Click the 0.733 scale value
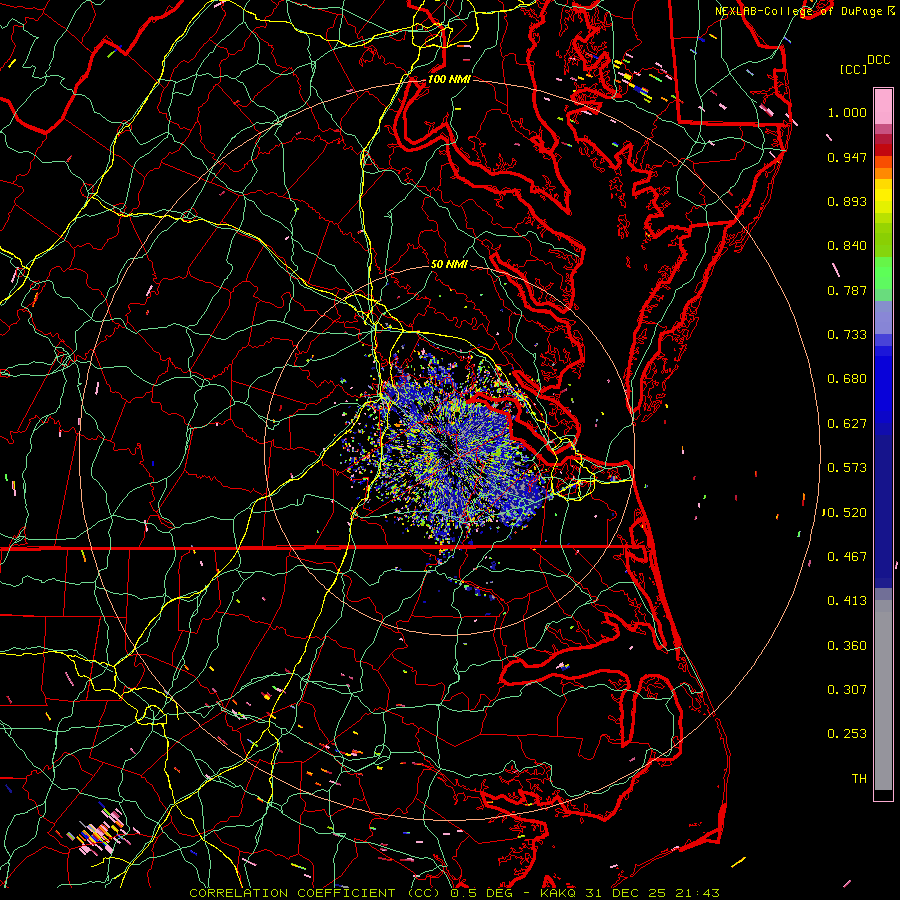Image resolution: width=900 pixels, height=900 pixels. point(847,335)
